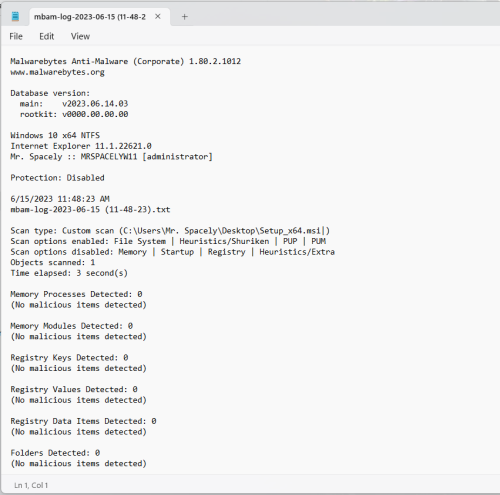Add a new tab with plus button
The width and height of the screenshot is (500, 495).
point(184,17)
